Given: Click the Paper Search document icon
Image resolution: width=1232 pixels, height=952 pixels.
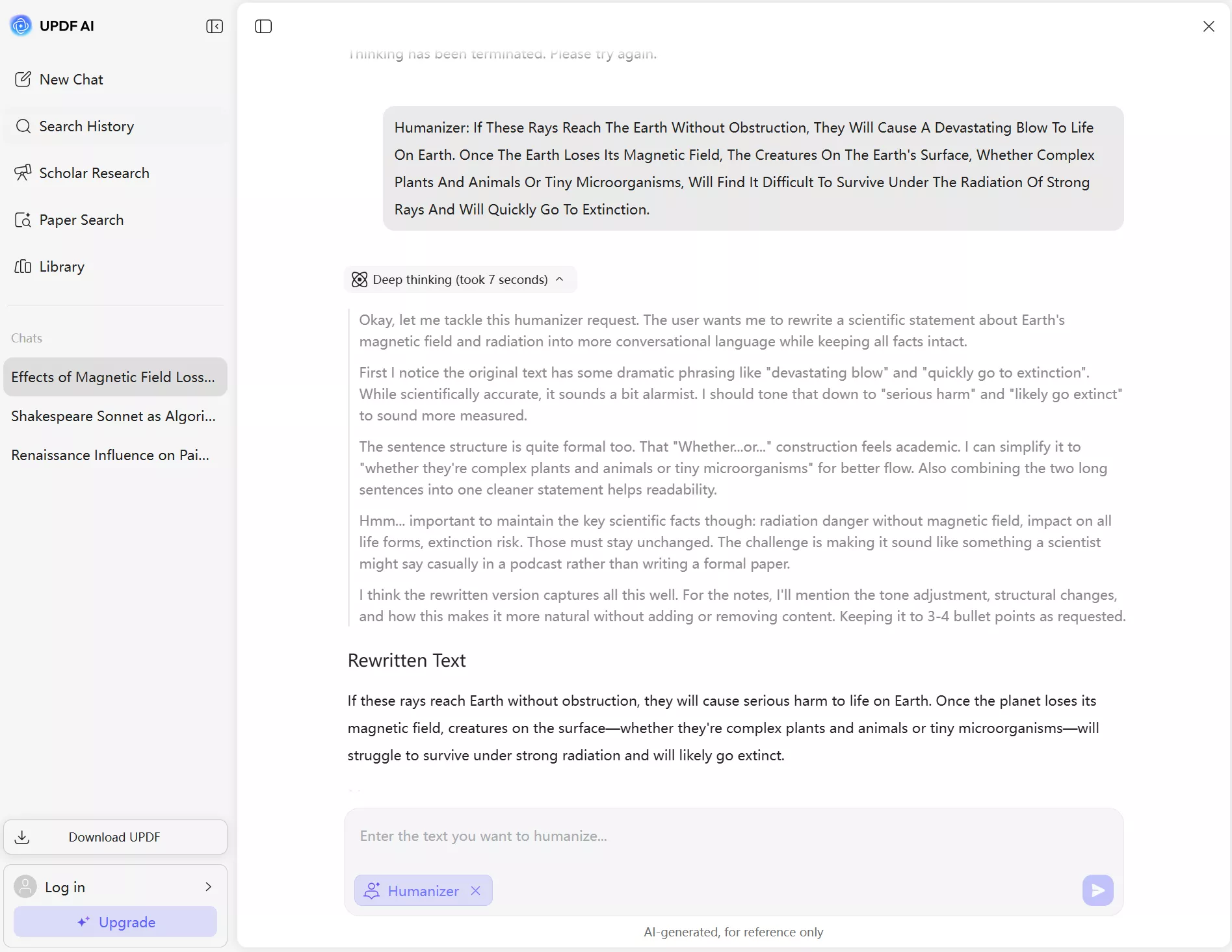Looking at the screenshot, I should [x=23, y=220].
